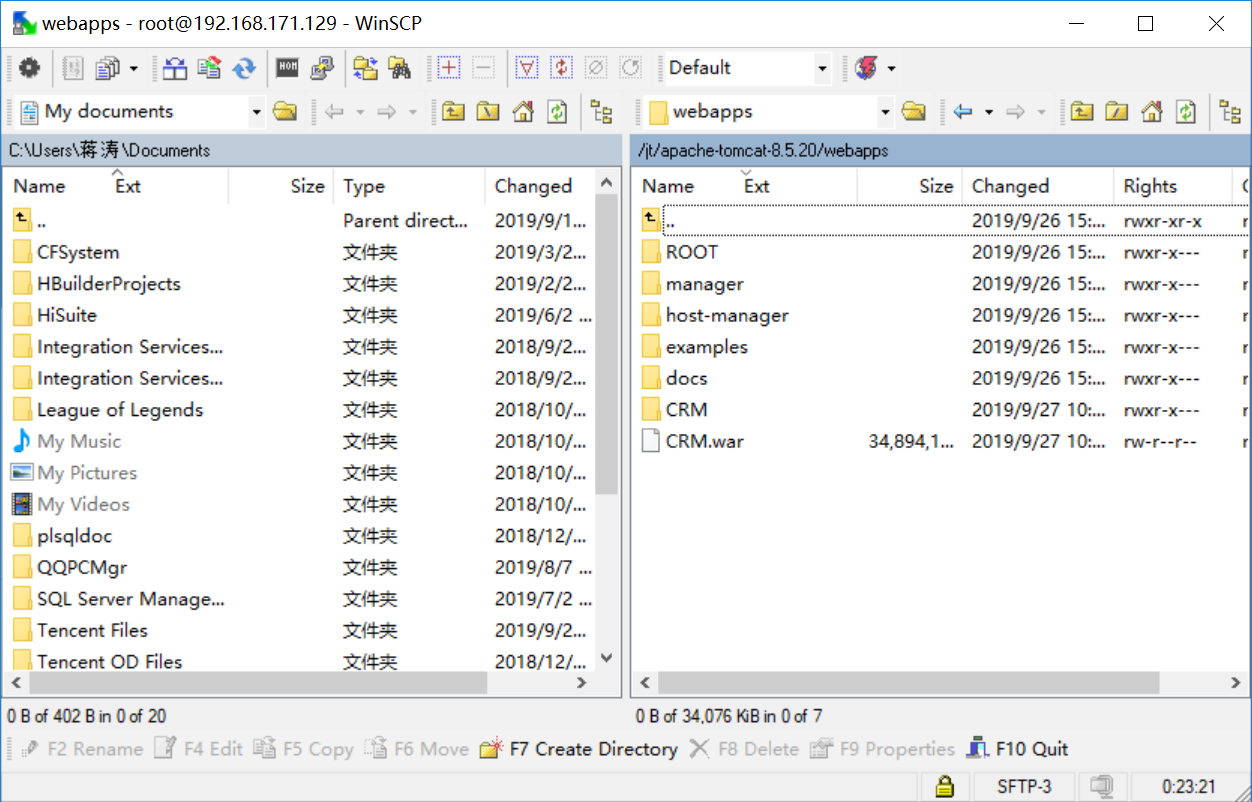Click the Compare Directories toolbar icon
1252x802 pixels.
click(x=175, y=68)
